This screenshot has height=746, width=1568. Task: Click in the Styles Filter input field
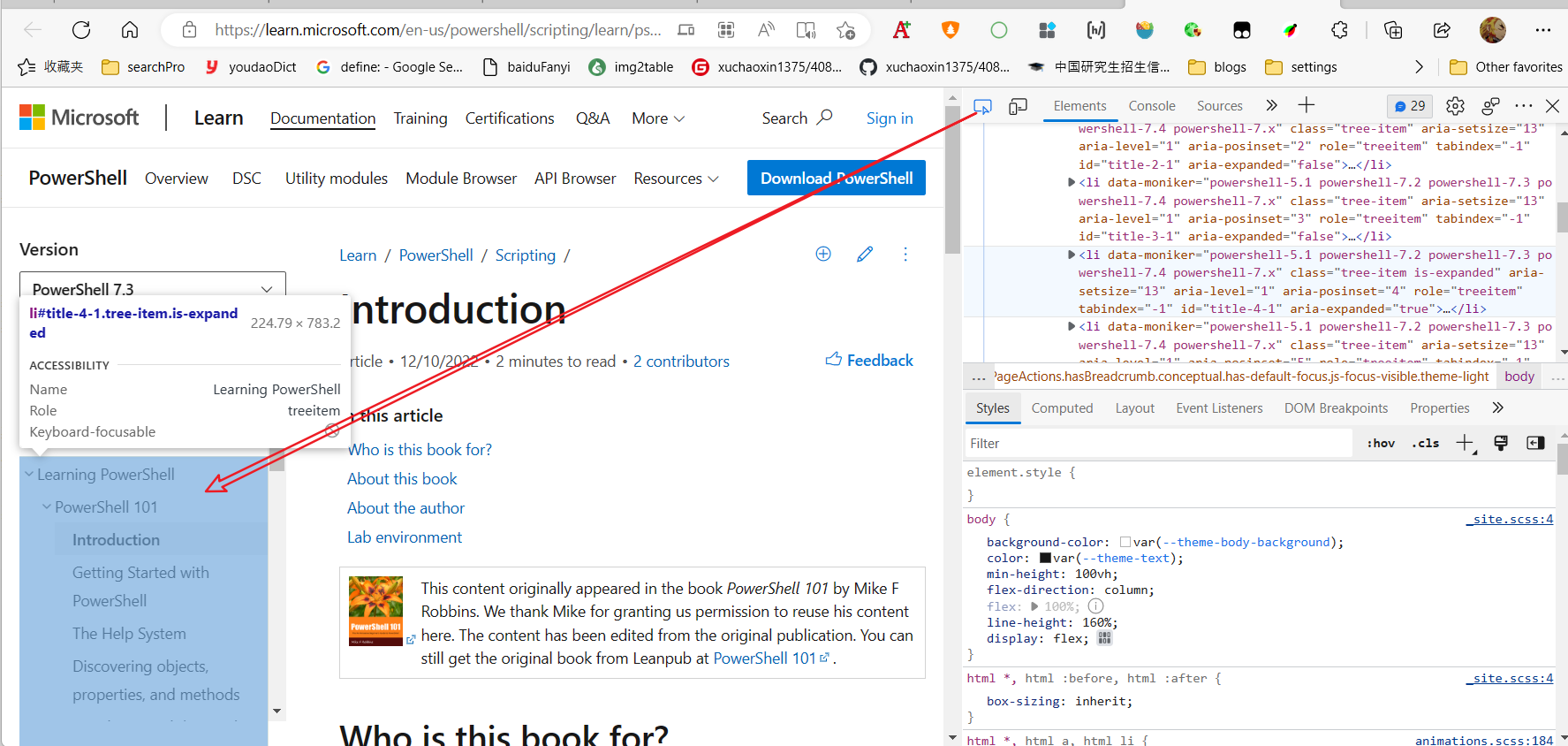click(x=1158, y=443)
